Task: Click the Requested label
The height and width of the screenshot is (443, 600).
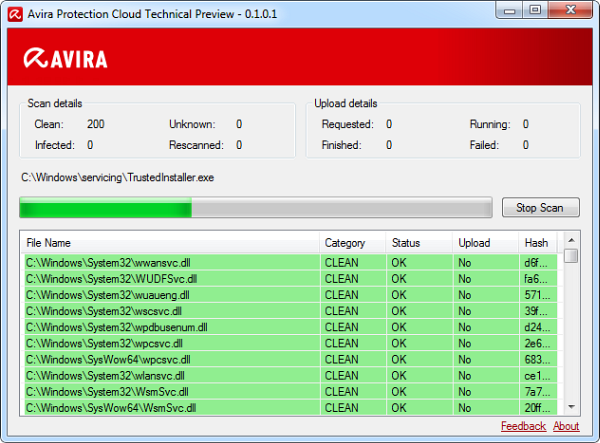Action: click(x=347, y=124)
